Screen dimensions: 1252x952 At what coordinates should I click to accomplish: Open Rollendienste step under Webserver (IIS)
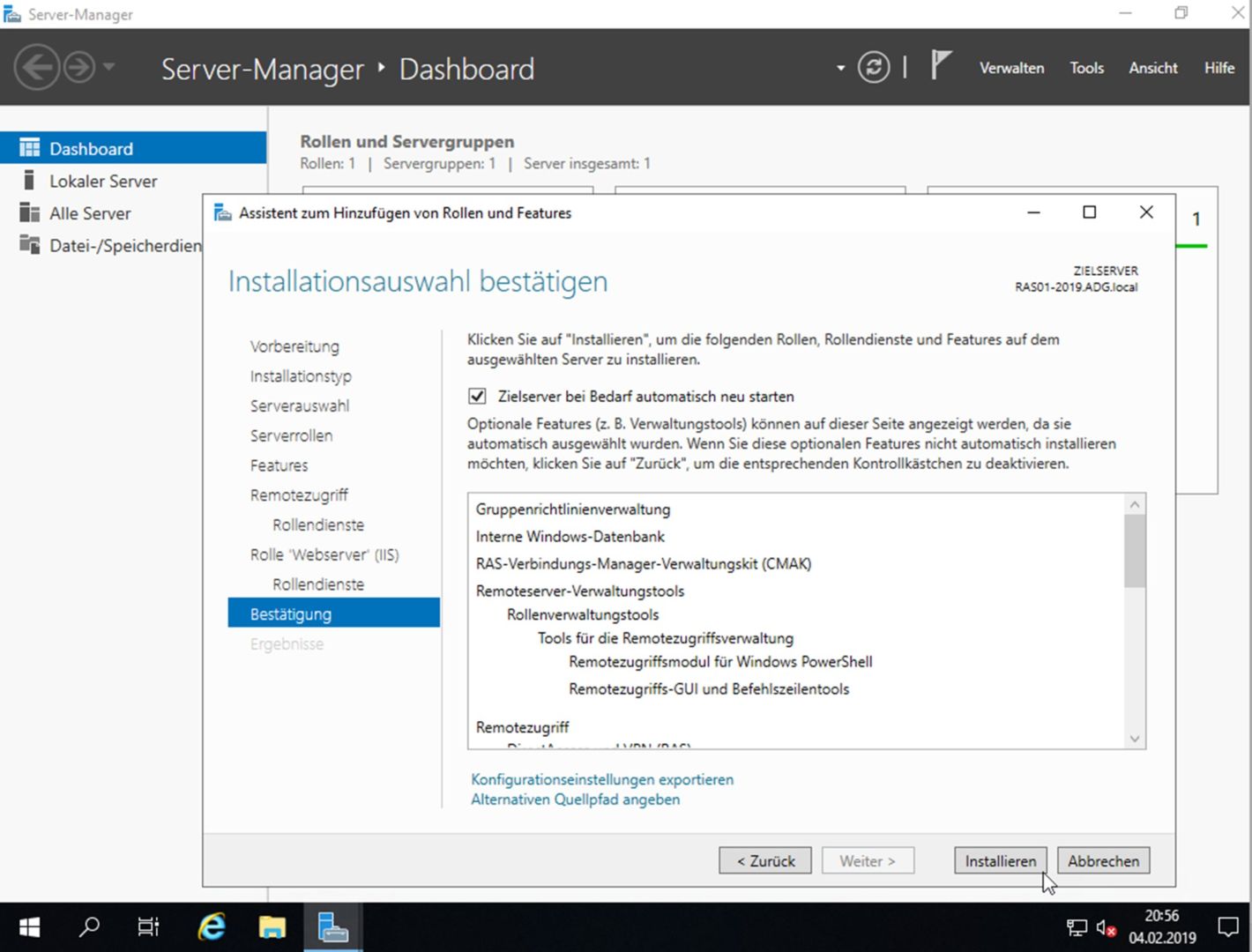[318, 584]
